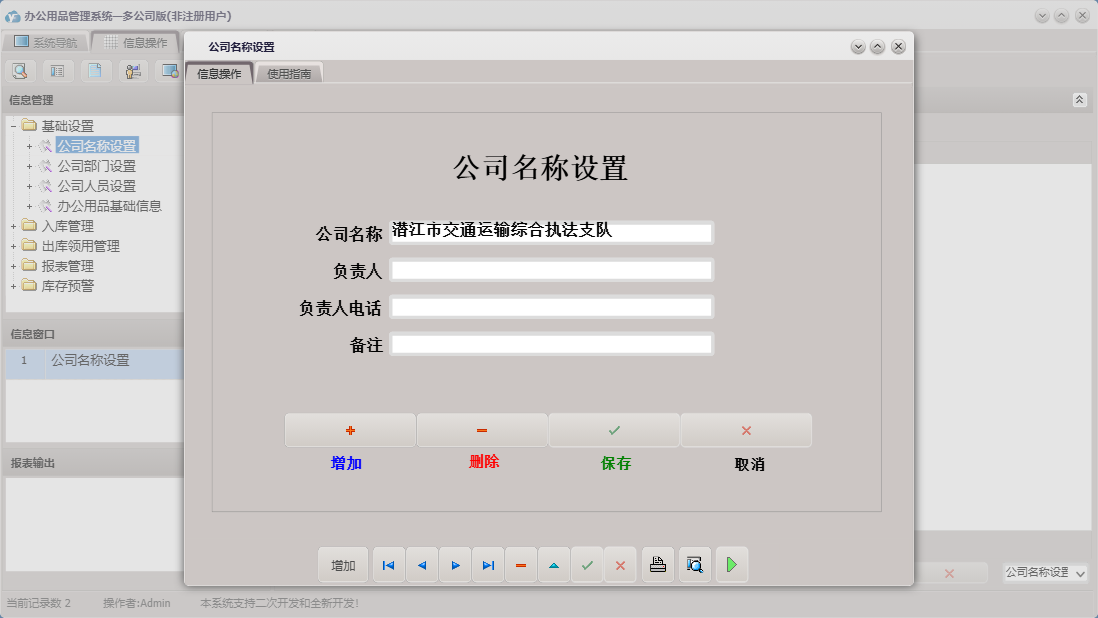The image size is (1098, 618).
Task: Click the red X cancel edit icon
Action: (x=620, y=564)
